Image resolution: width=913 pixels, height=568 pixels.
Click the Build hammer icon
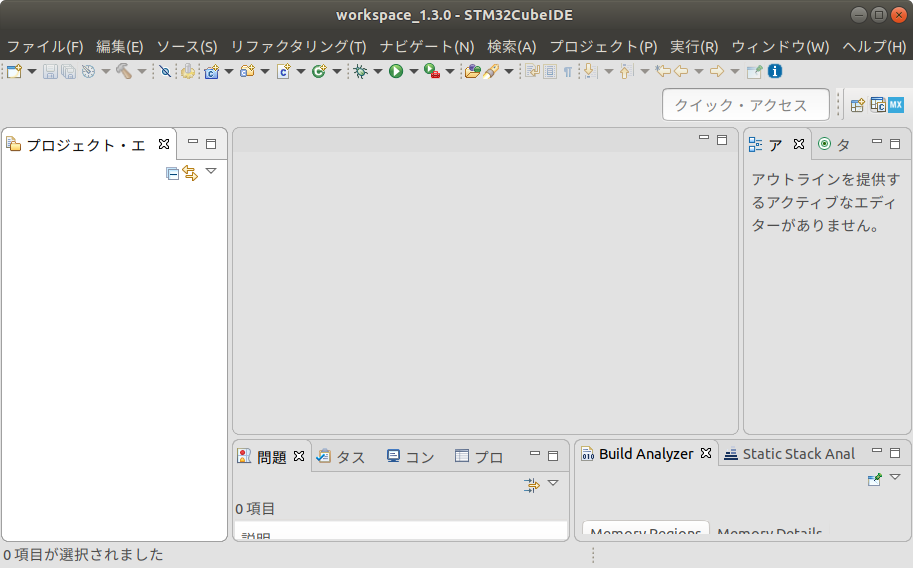click(123, 72)
